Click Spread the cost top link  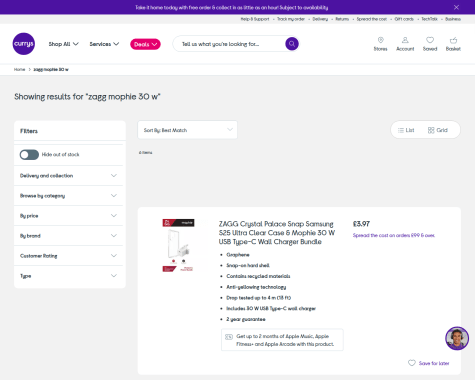pos(372,19)
